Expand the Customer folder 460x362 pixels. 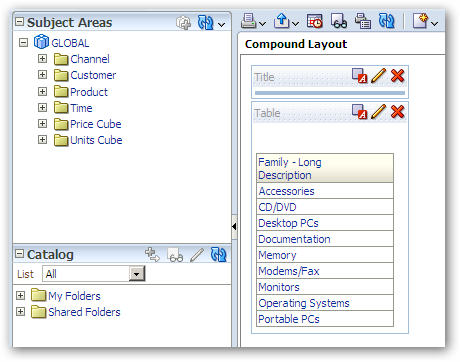pos(42,74)
